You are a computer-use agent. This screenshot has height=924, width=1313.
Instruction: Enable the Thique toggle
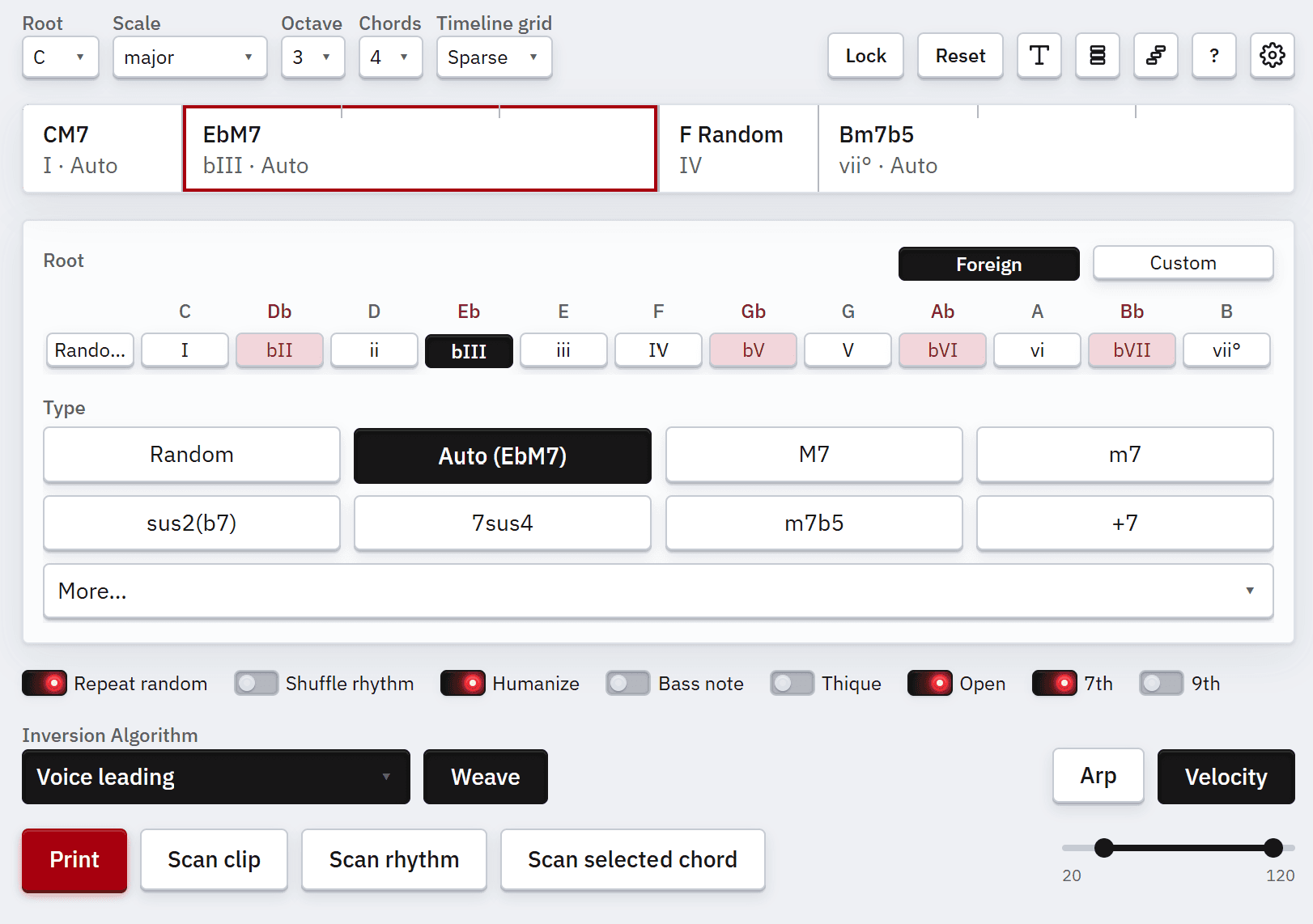click(792, 684)
